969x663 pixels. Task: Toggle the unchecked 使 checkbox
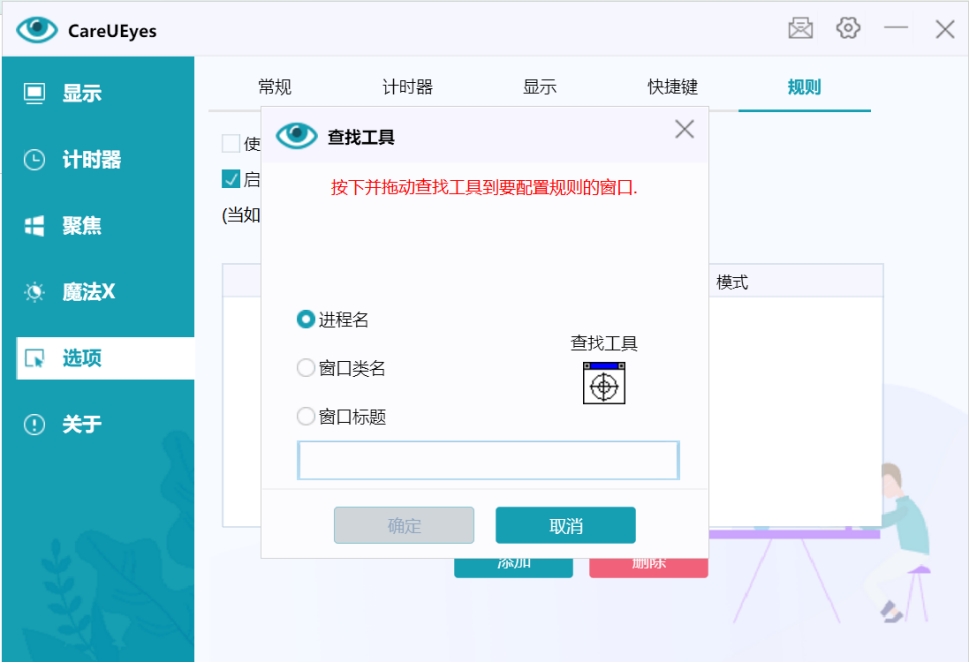(231, 143)
